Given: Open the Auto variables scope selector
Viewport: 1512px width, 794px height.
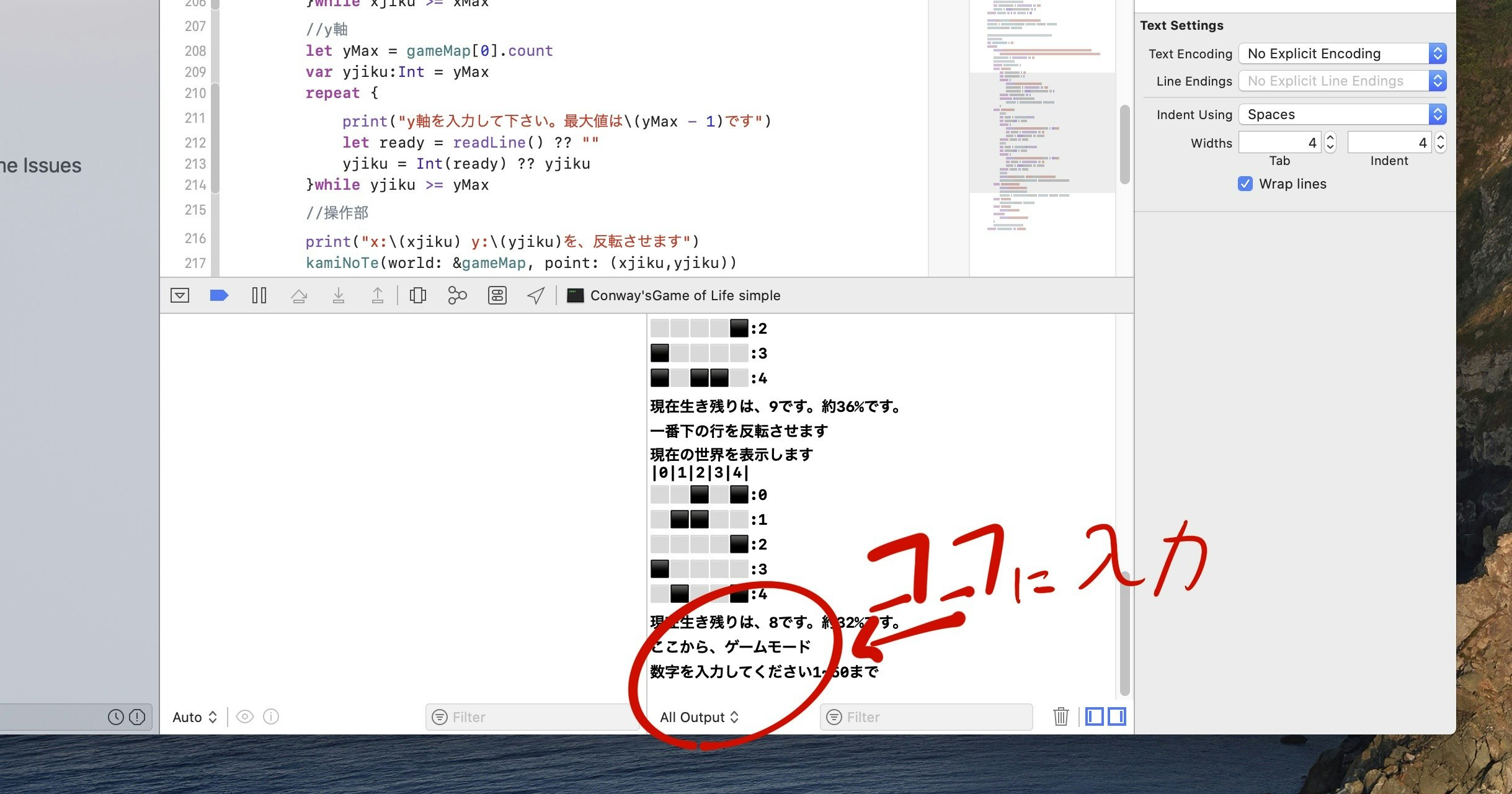Looking at the screenshot, I should click(x=194, y=717).
